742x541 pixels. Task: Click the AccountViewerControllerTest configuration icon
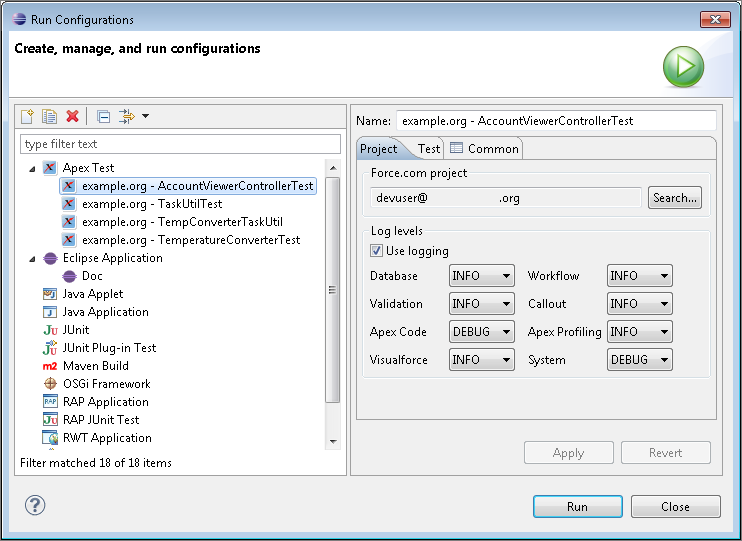69,186
